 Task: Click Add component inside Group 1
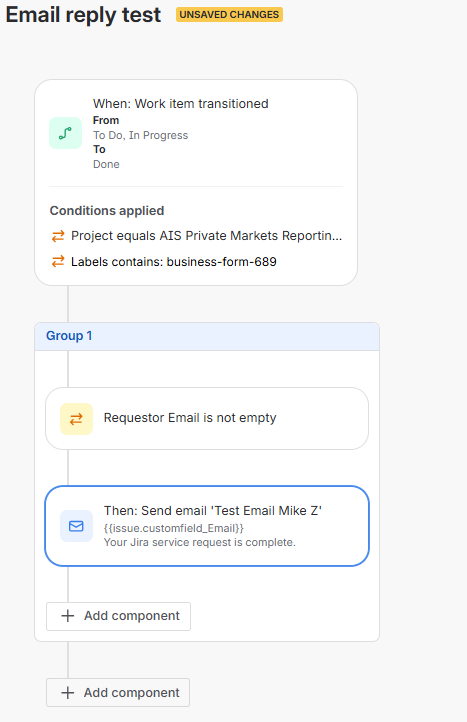point(118,616)
